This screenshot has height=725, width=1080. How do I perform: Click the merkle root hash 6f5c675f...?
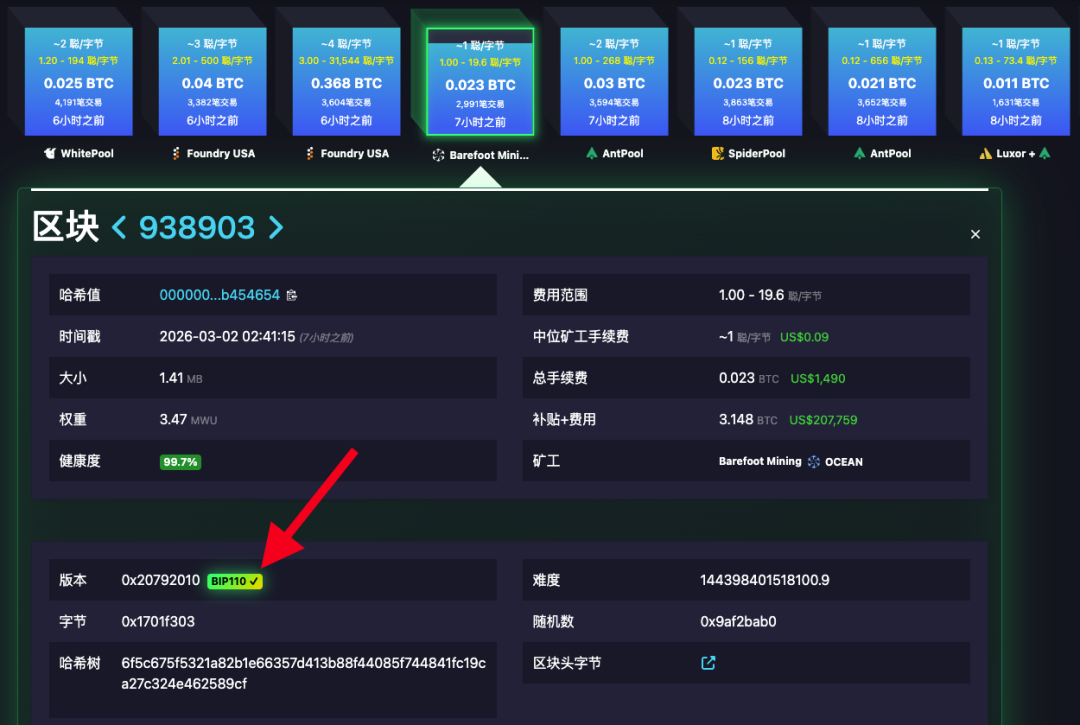[304, 673]
